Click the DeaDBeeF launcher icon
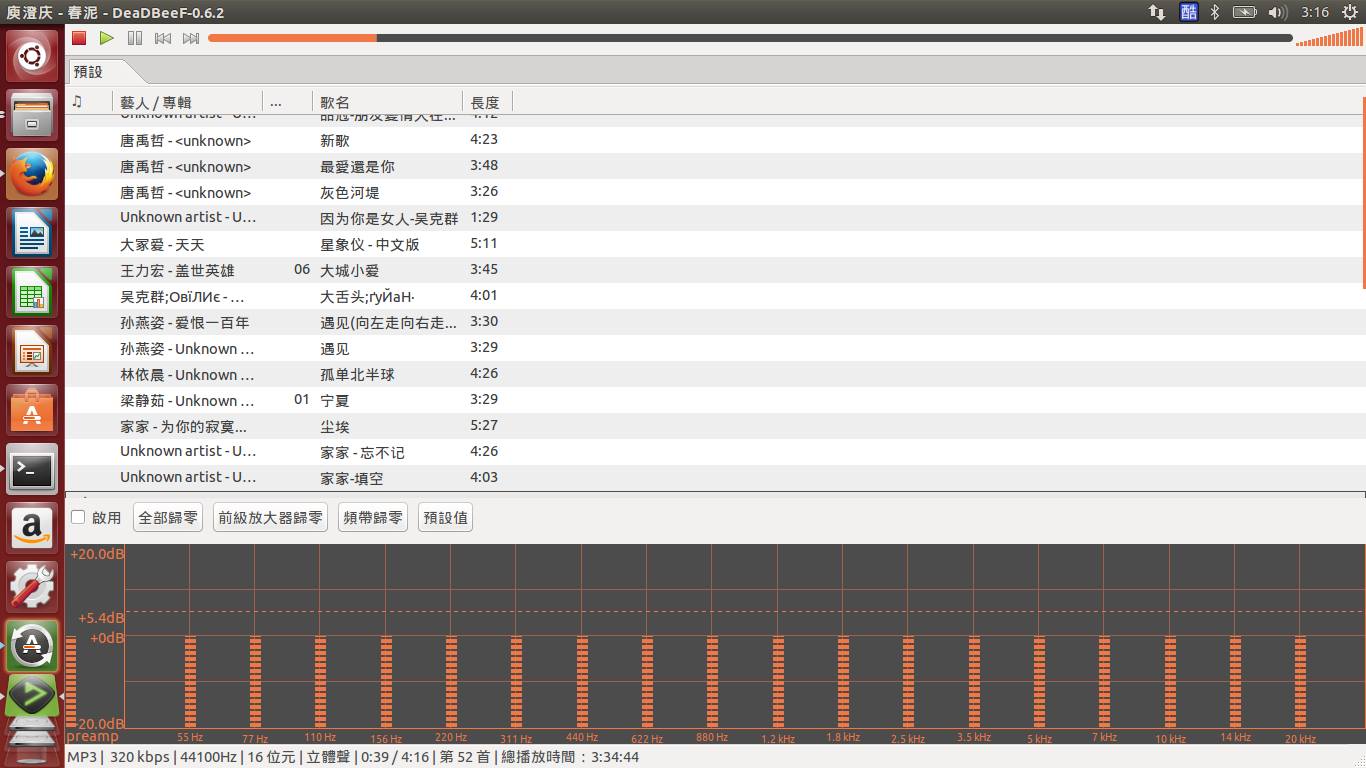The image size is (1366, 768). (x=32, y=697)
